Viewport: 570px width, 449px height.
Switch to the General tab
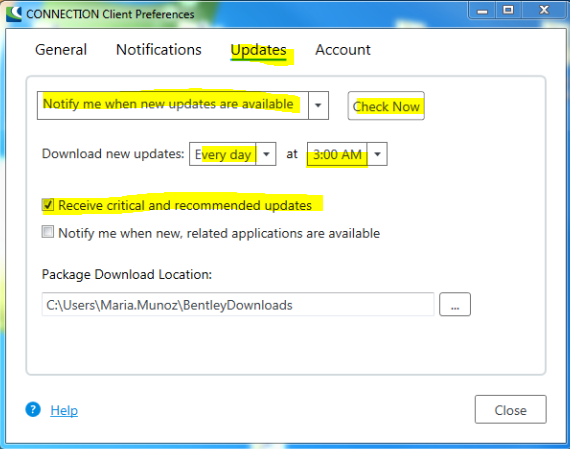[61, 50]
